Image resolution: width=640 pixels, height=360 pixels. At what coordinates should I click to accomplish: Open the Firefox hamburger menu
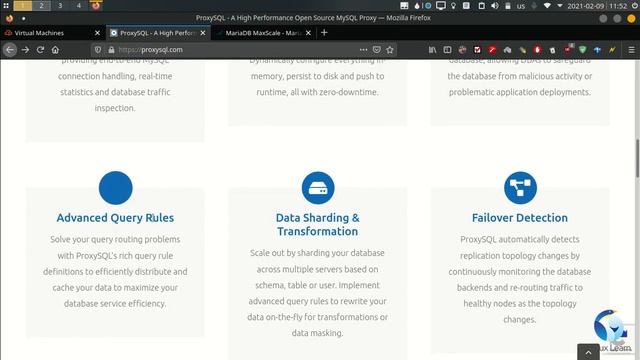631,50
